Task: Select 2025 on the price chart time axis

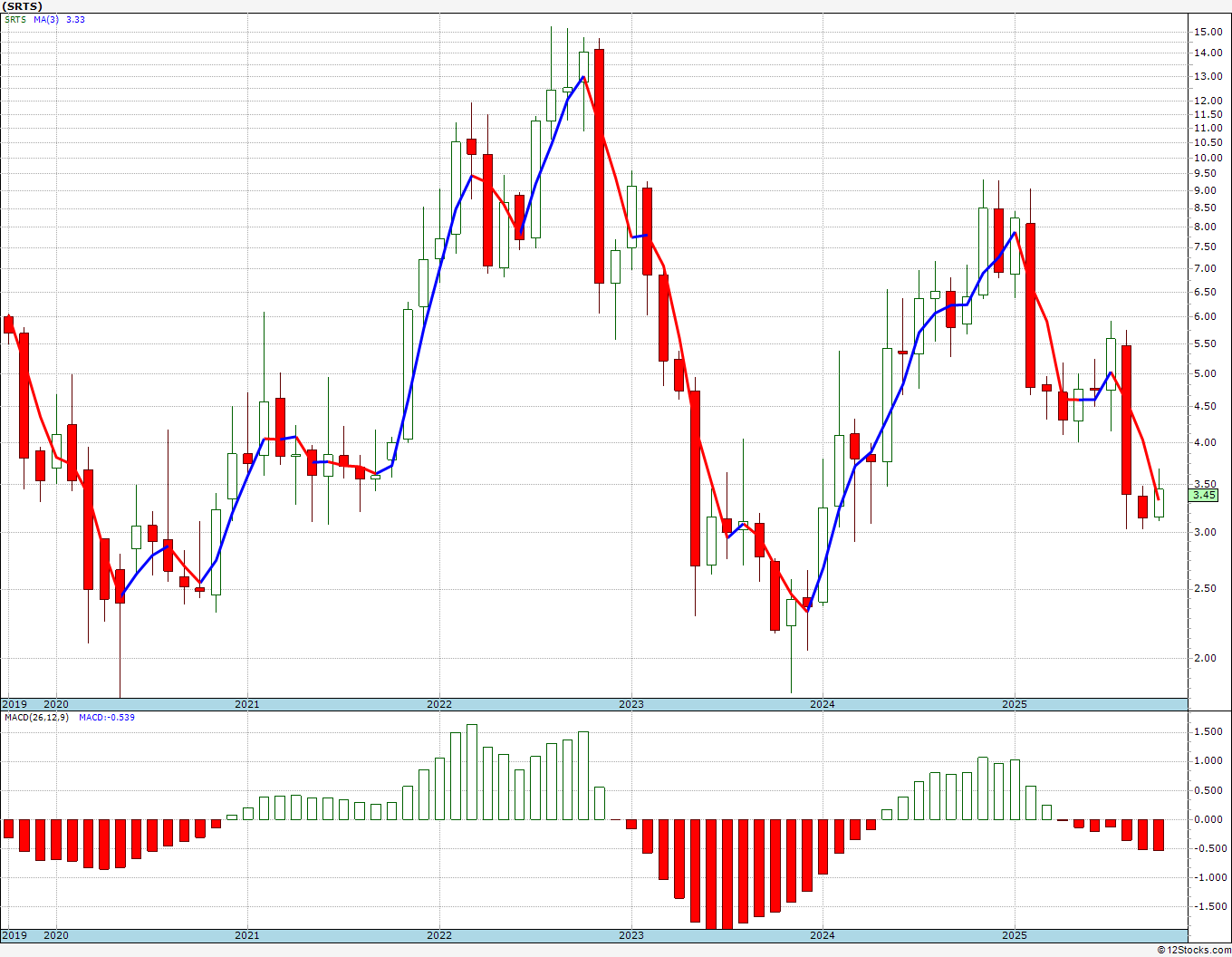Action: tap(1014, 704)
